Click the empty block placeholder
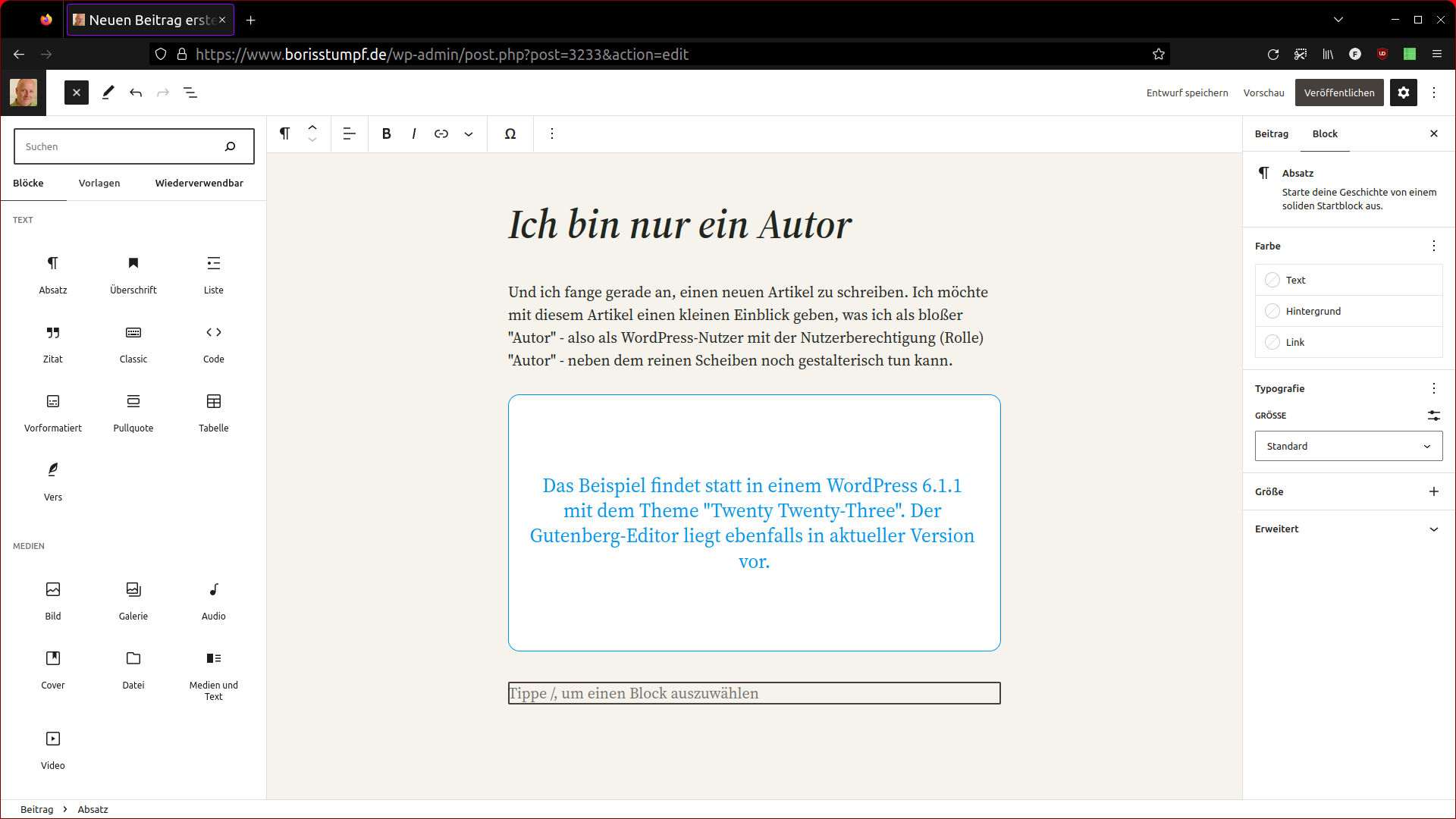1456x819 pixels. coord(755,693)
